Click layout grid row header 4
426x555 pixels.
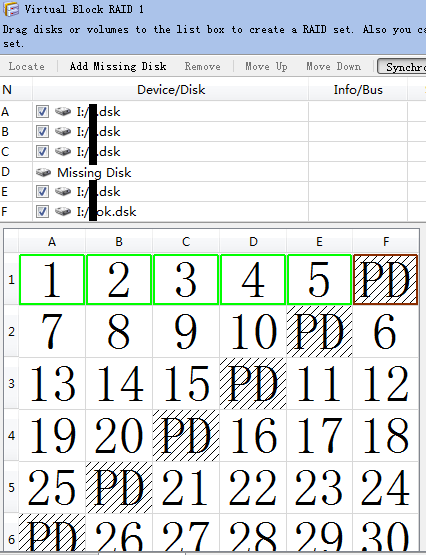coord(11,435)
